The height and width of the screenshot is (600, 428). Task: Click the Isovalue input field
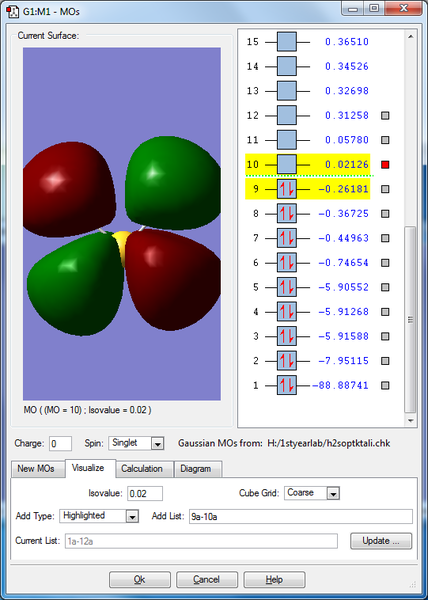(145, 494)
